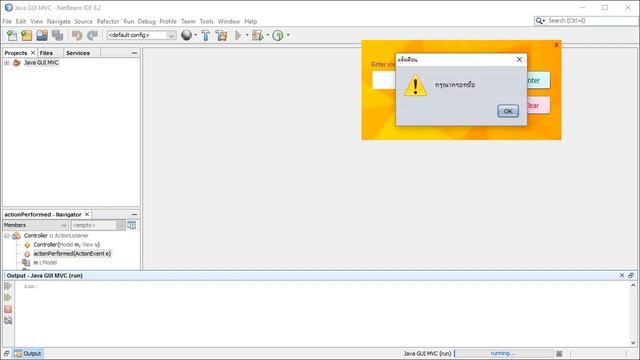Open the View menu
This screenshot has height=360, width=640.
36,21
